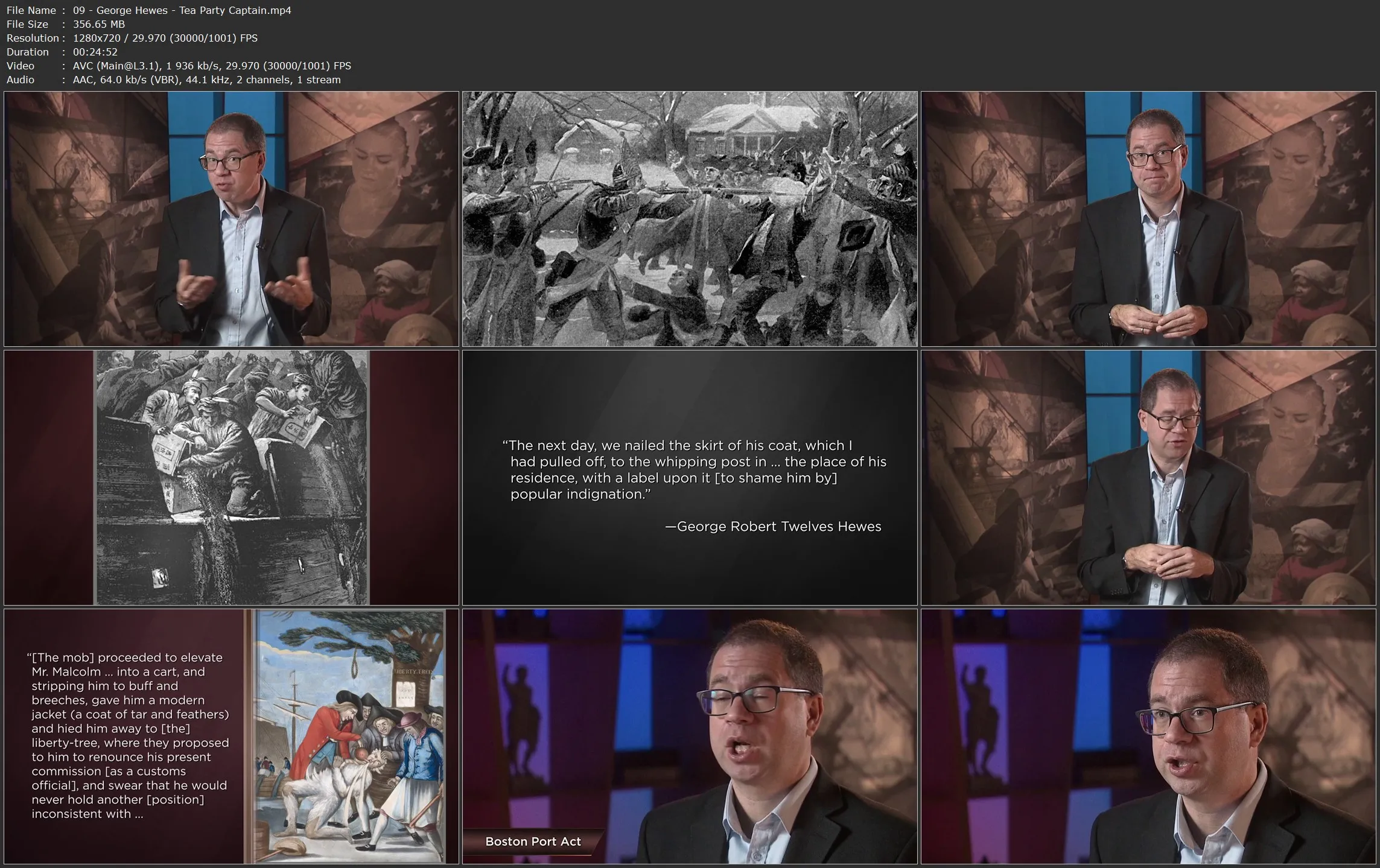Image resolution: width=1380 pixels, height=868 pixels.
Task: Click the audio line starting "AAC, 64.0 kb/s"
Action: tap(206, 80)
